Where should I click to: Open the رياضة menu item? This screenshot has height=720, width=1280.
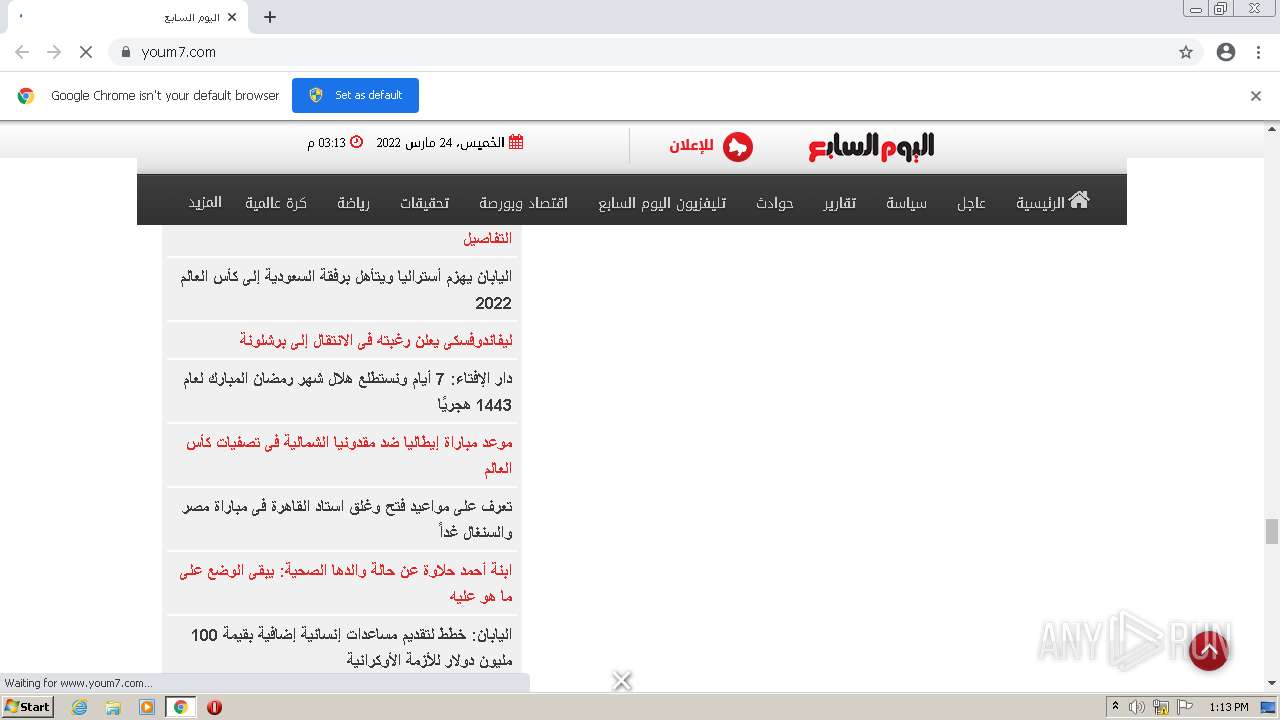click(x=353, y=203)
